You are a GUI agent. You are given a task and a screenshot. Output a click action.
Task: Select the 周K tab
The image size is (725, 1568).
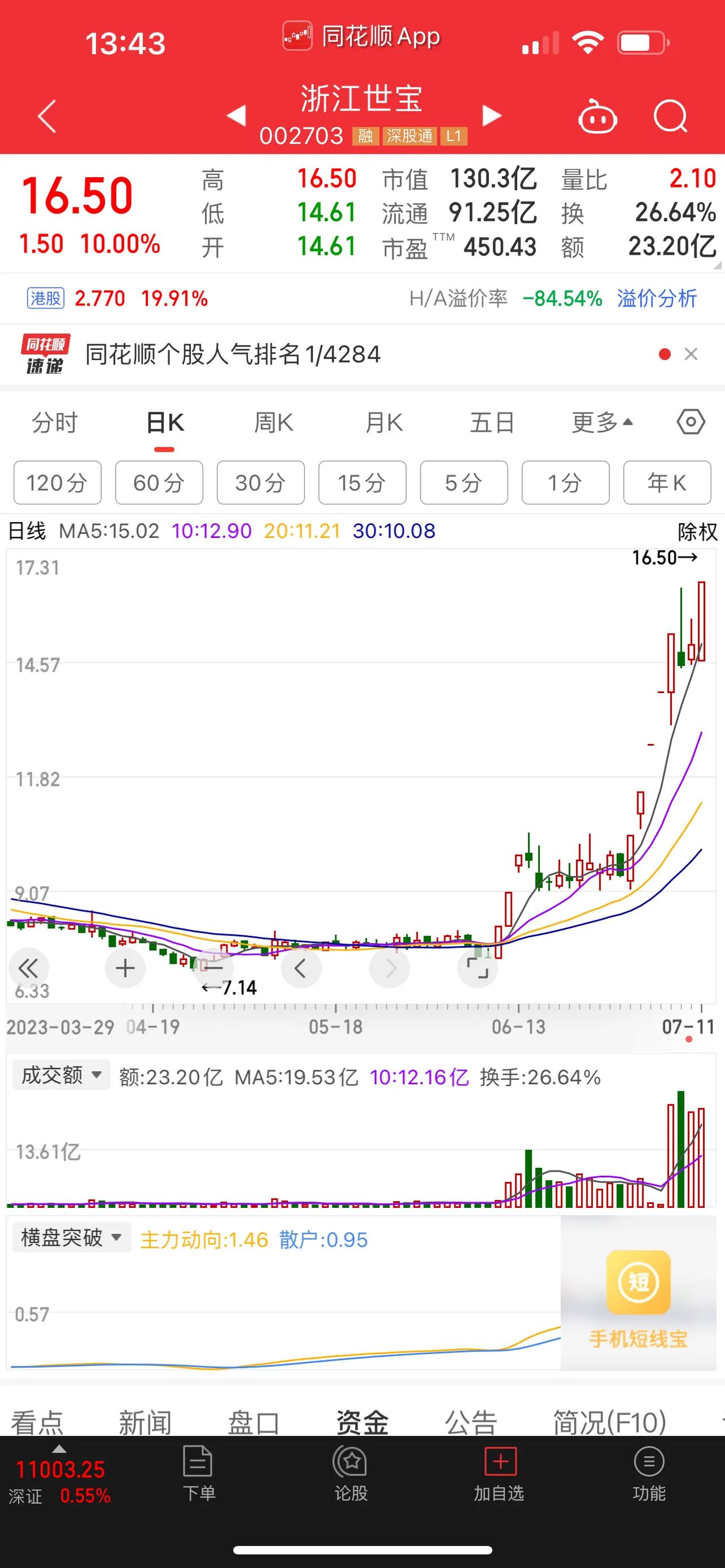(x=274, y=422)
